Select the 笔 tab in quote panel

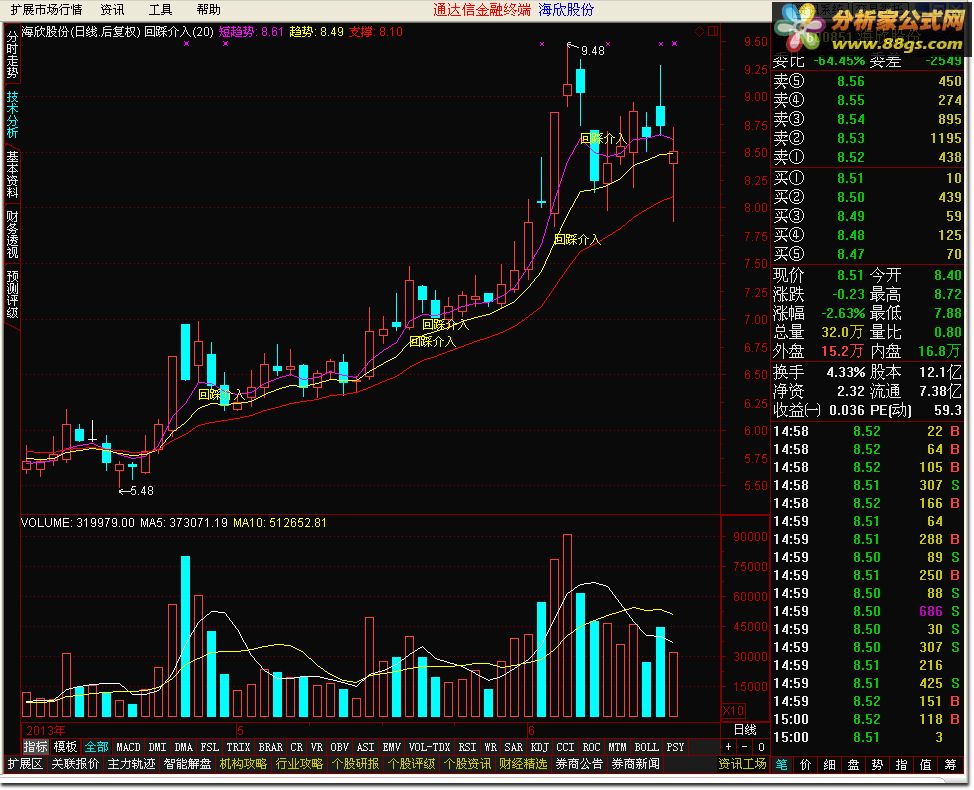[x=781, y=765]
